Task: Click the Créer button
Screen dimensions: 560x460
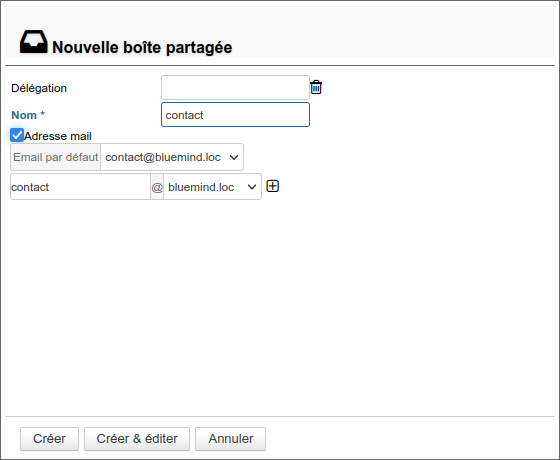Action: (x=49, y=439)
